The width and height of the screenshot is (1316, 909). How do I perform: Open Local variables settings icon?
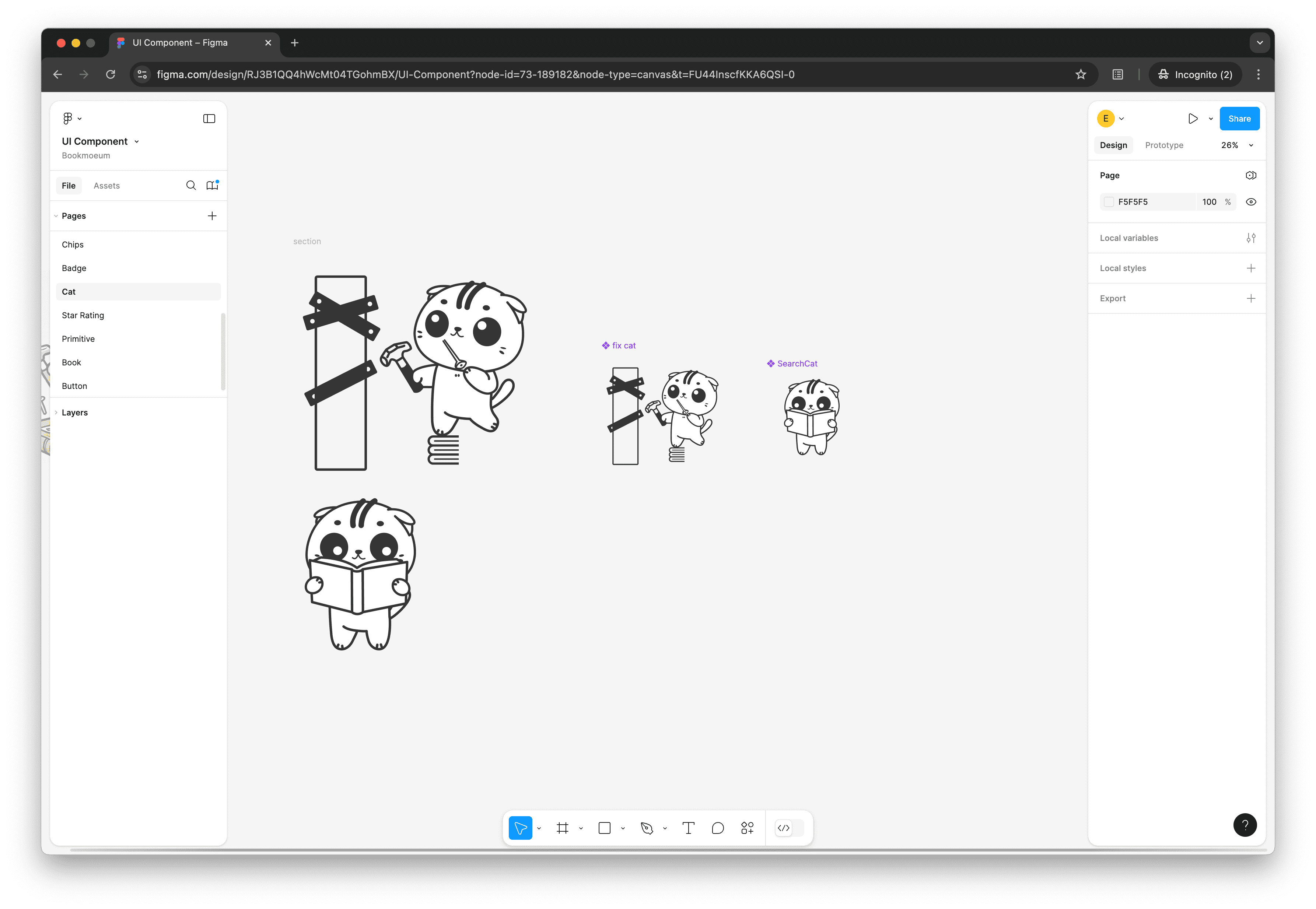point(1250,238)
